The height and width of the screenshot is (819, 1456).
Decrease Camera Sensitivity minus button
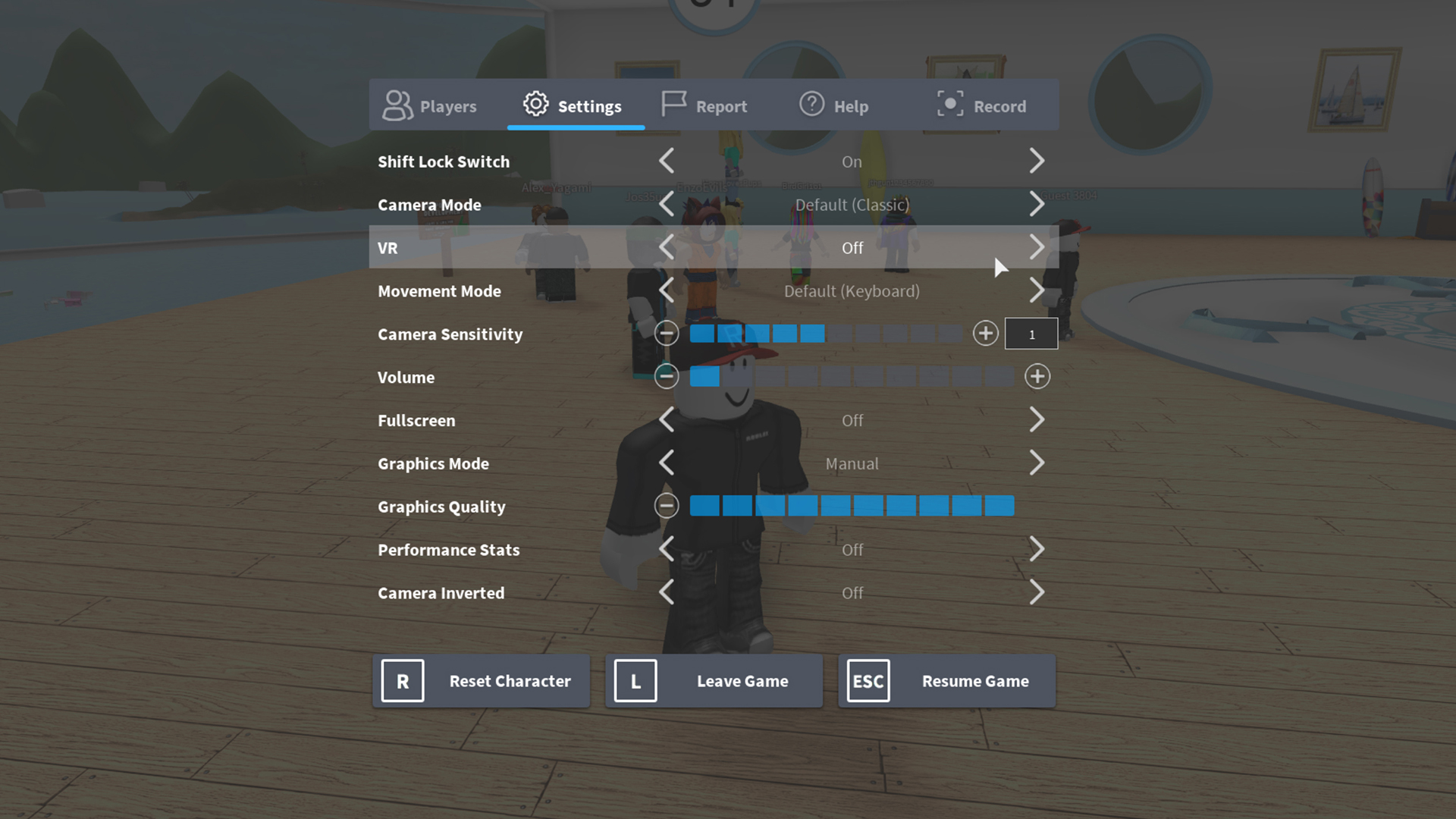pos(667,334)
